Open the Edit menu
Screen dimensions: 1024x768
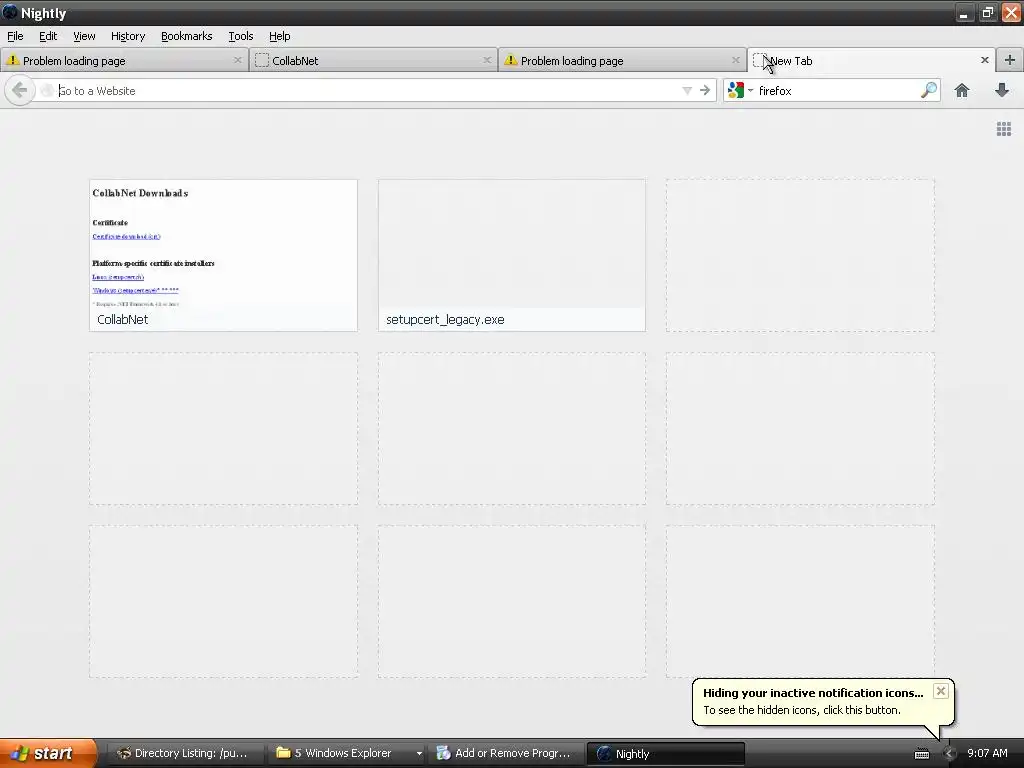(x=48, y=36)
